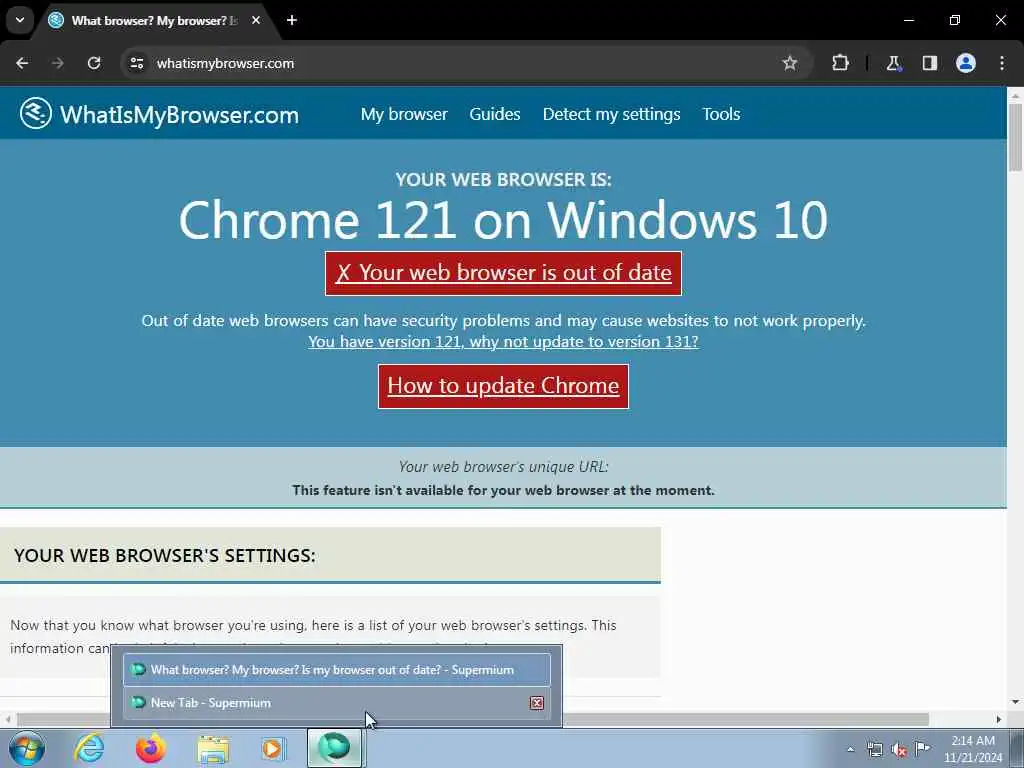Open Action Center flag icon
This screenshot has height=768, width=1024.
click(923, 748)
